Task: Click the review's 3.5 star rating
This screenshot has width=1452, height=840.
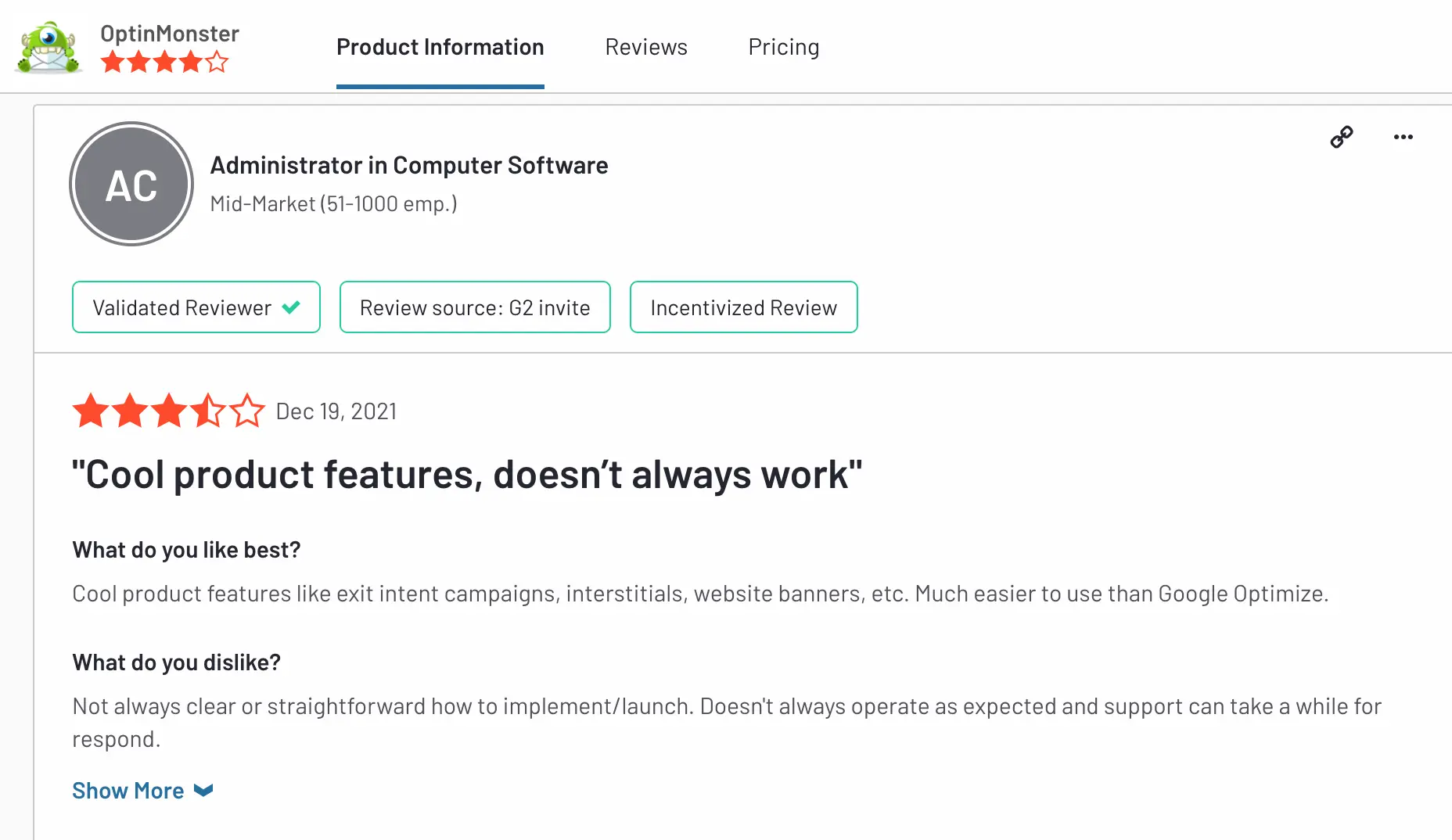Action: click(x=168, y=411)
